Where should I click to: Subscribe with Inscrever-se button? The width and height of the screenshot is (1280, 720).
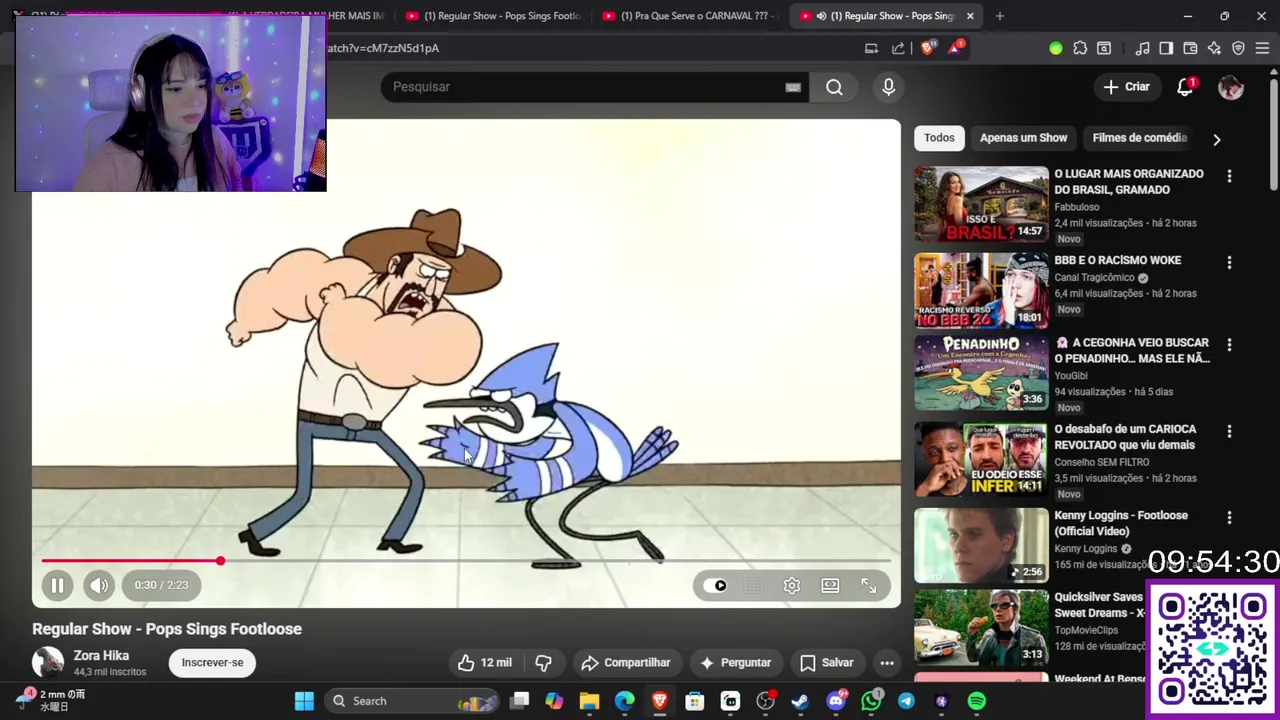pyautogui.click(x=212, y=663)
